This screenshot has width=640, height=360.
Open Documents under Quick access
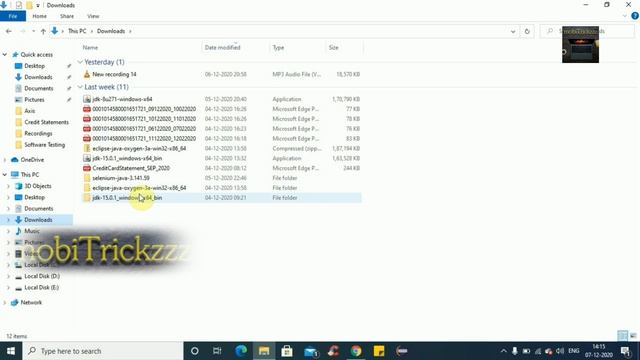39,89
